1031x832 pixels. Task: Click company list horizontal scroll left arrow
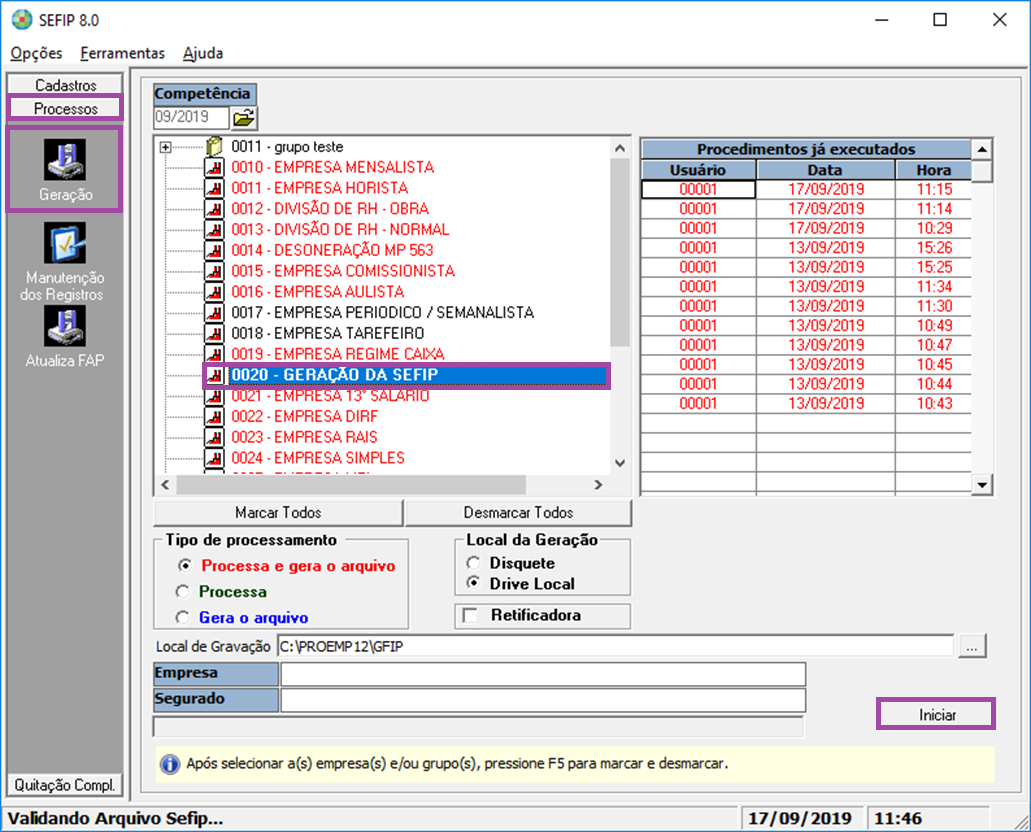point(166,485)
